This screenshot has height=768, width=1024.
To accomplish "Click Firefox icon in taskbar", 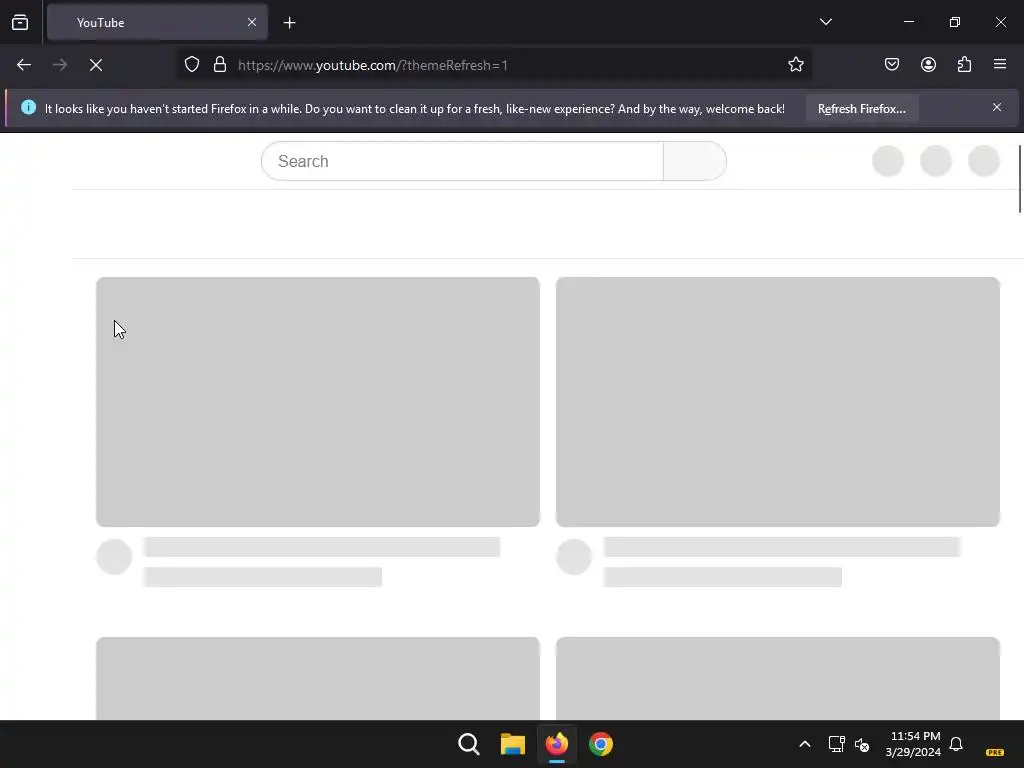I will click(x=556, y=744).
